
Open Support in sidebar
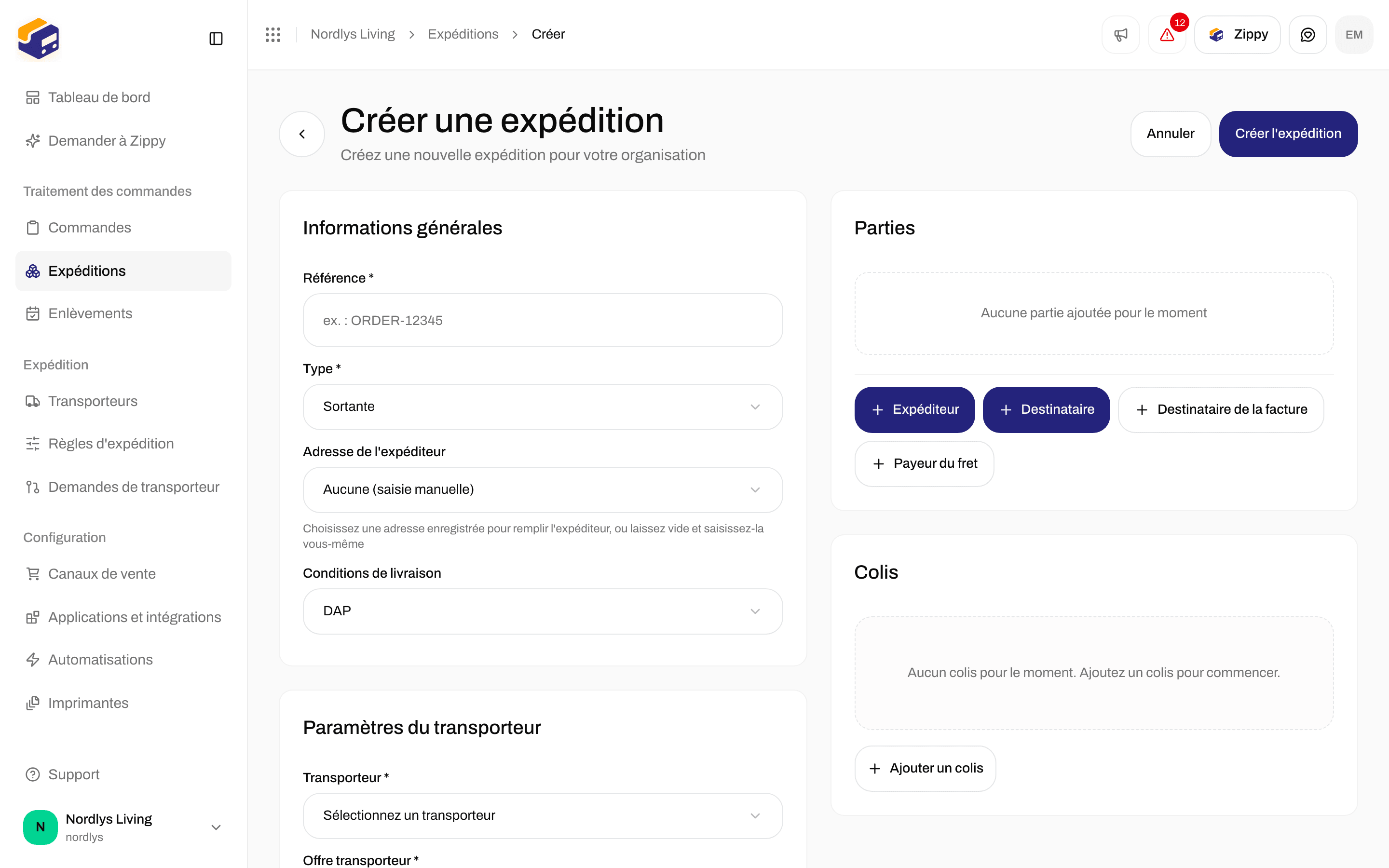coord(123,774)
